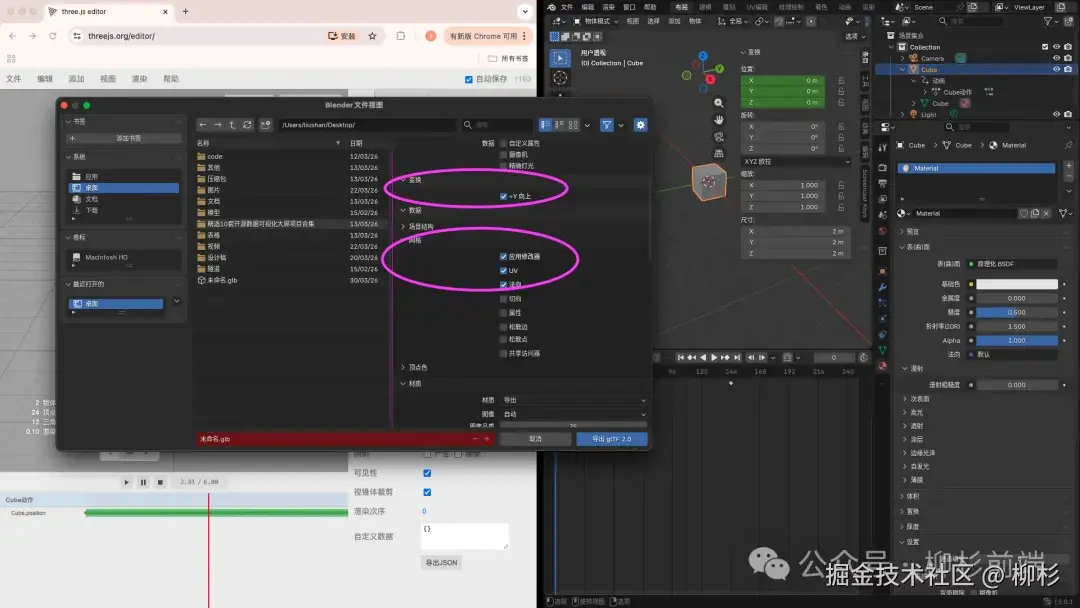The image size is (1080, 608).
Task: Toggle export options gear icon
Action: tap(641, 125)
